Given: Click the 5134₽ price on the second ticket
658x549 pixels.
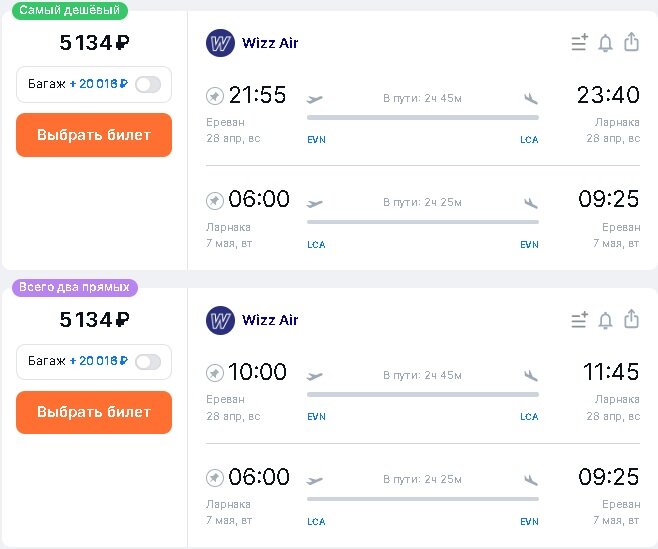Looking at the screenshot, I should coord(94,319).
